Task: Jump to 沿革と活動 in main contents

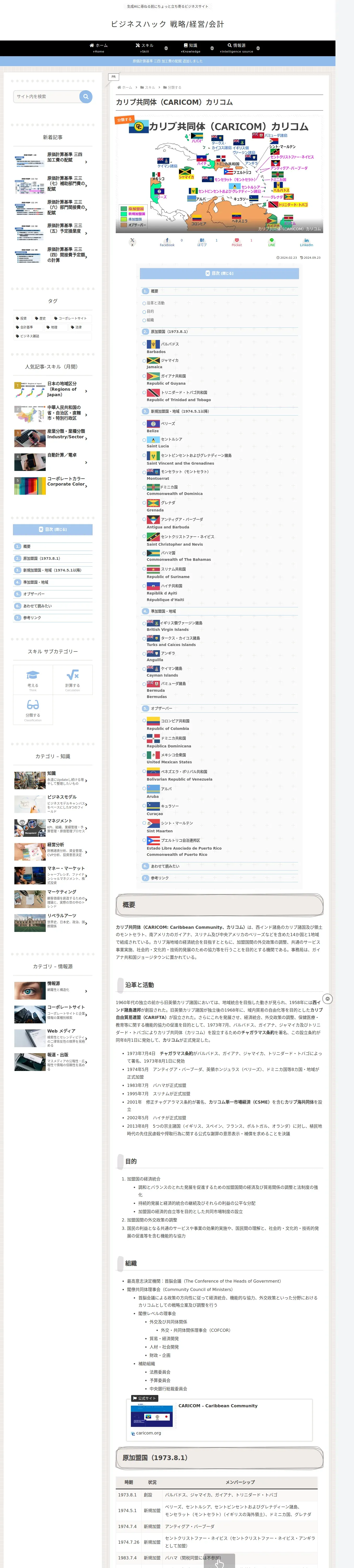Action: (155, 303)
